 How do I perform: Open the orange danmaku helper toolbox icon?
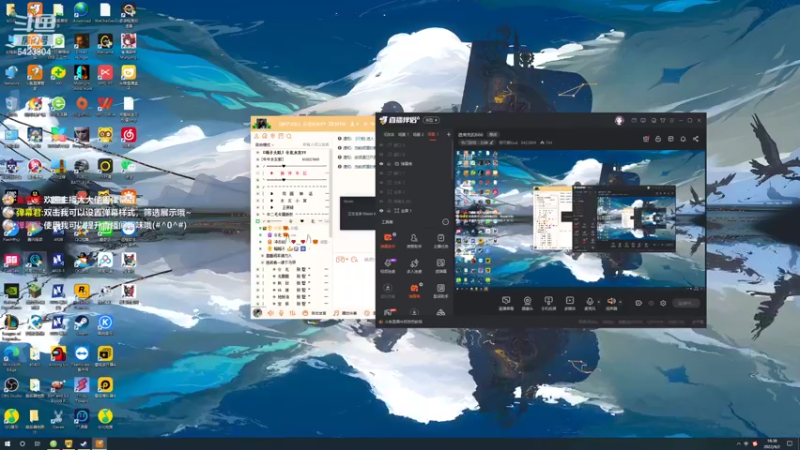[x=388, y=240]
